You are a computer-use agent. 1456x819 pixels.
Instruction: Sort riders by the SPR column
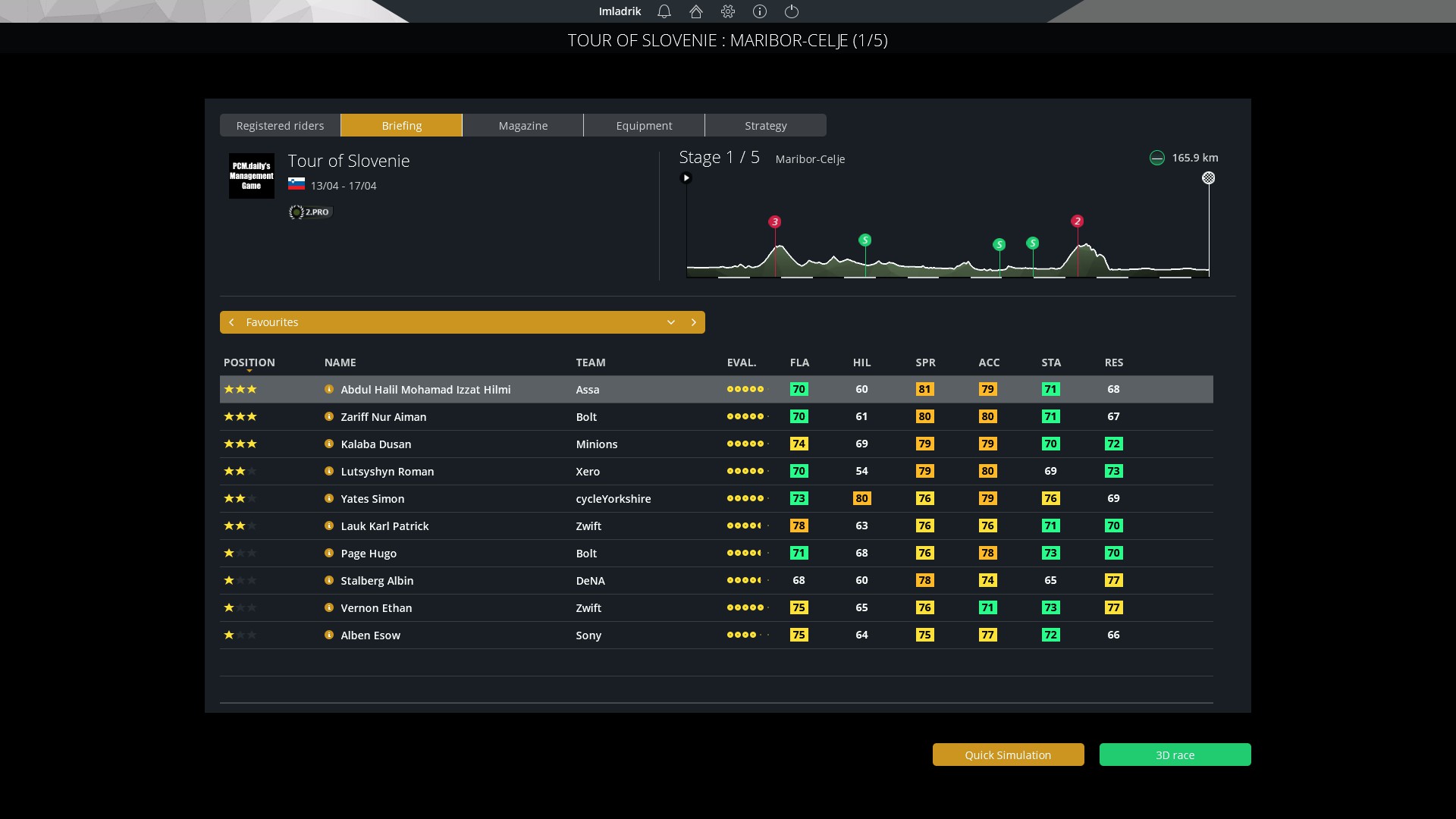[x=925, y=362]
